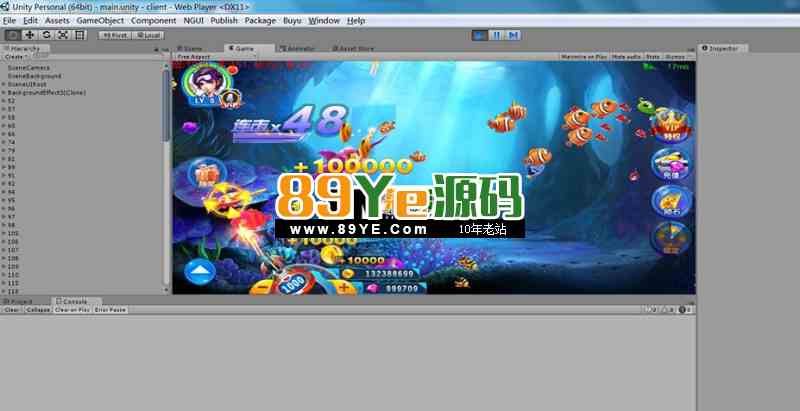Select SceneBackground in the Hierarchy
The height and width of the screenshot is (411, 800).
pos(35,76)
